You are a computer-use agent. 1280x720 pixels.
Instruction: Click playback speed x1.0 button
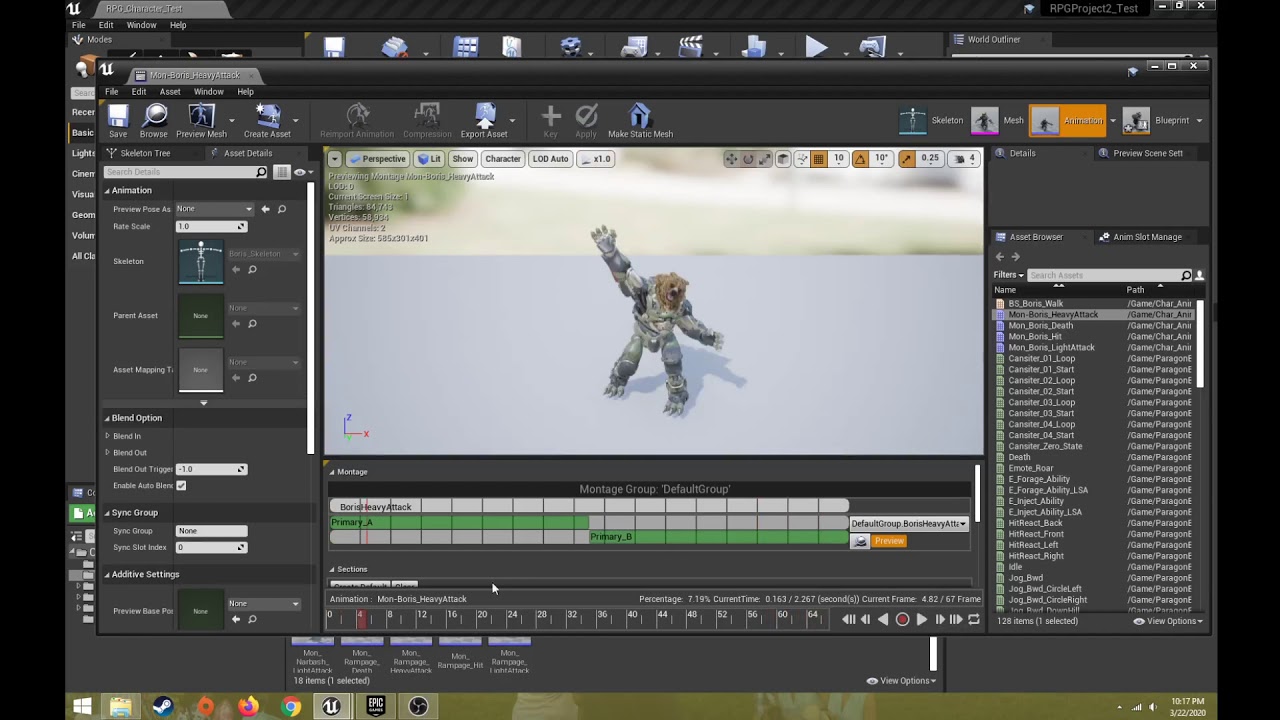click(596, 159)
